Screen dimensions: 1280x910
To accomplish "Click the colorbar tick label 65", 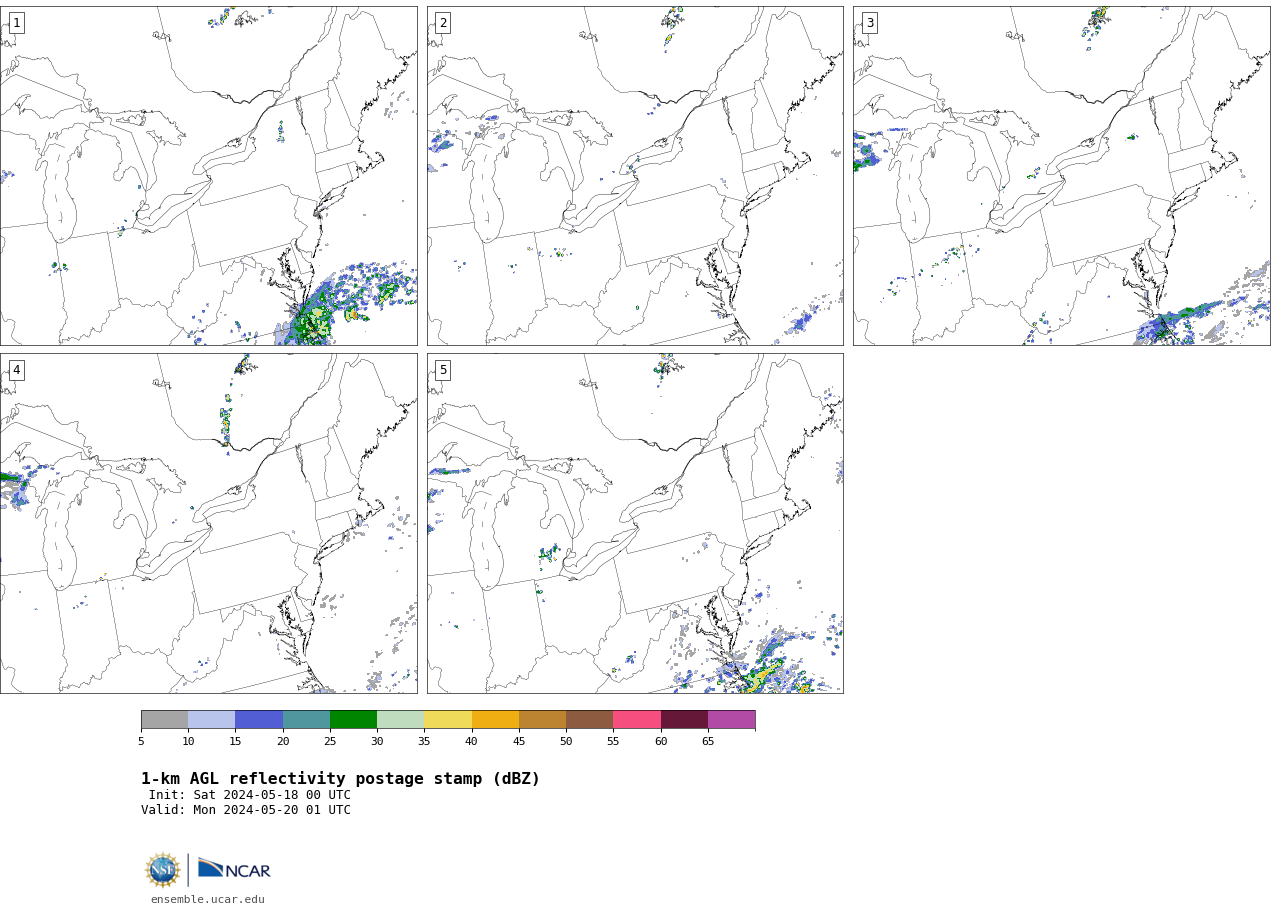I will click(x=708, y=741).
